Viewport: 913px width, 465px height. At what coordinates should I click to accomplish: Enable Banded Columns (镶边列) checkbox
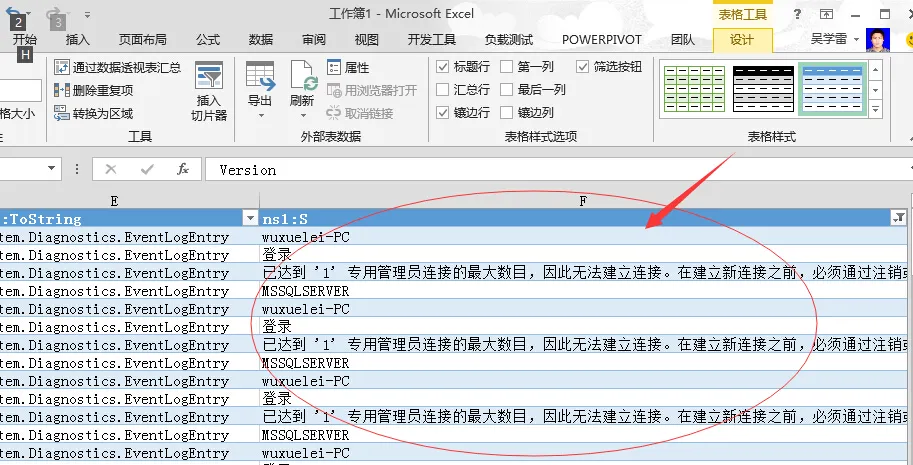pyautogui.click(x=507, y=112)
